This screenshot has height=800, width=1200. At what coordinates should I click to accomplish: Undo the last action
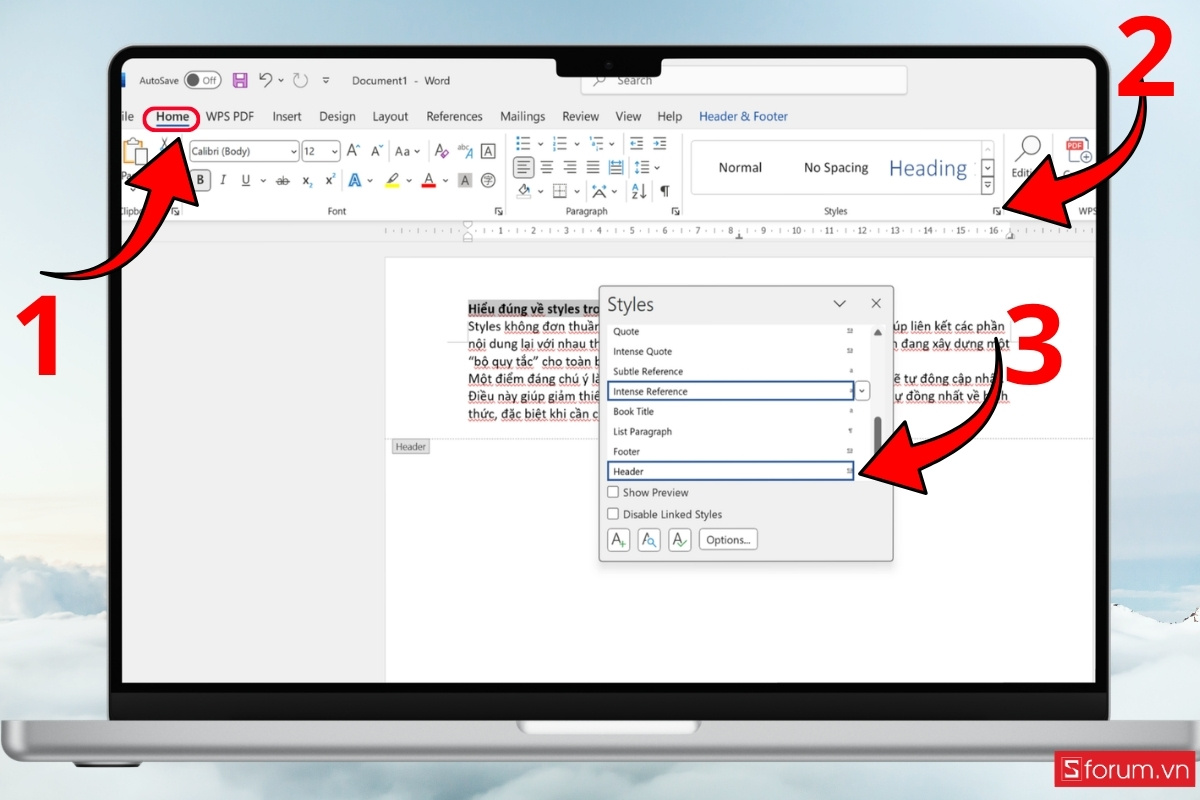tap(265, 80)
